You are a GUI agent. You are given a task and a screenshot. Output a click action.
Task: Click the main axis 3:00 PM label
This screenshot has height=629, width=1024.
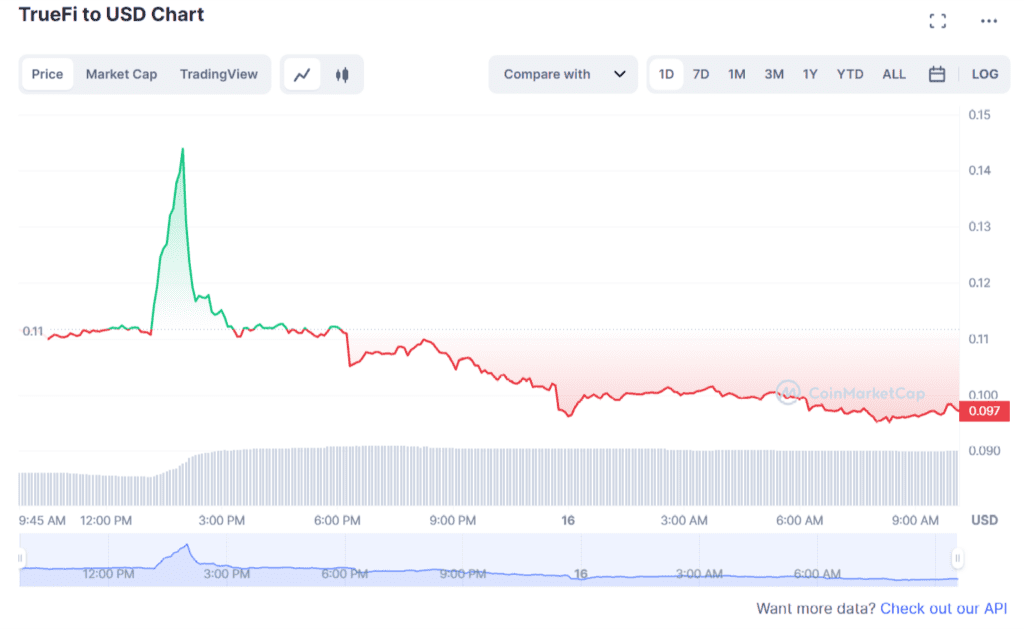(x=221, y=521)
